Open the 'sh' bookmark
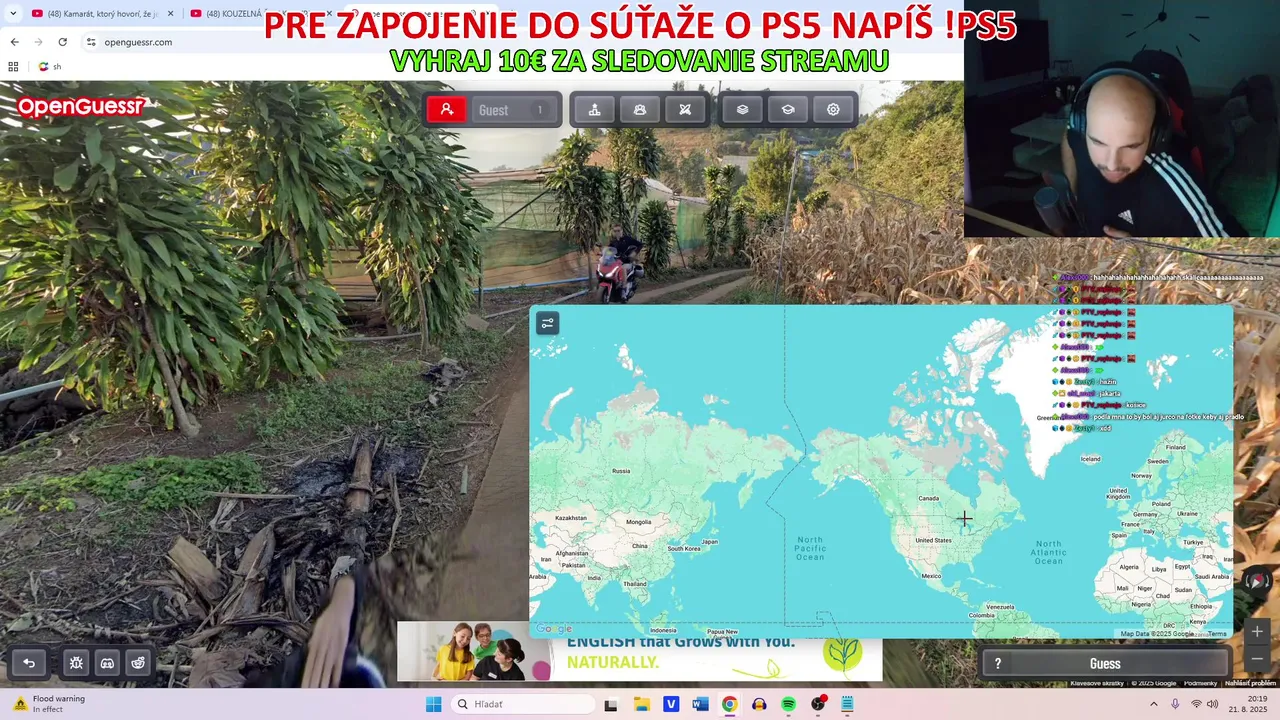This screenshot has width=1280, height=720. 49,66
